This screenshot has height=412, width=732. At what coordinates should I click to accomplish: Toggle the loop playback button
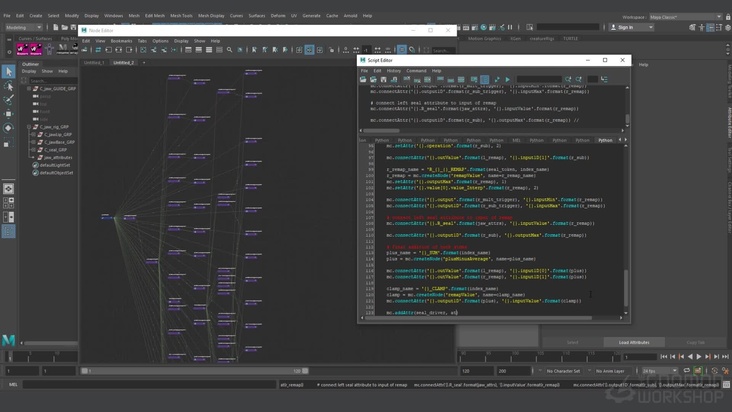coord(686,371)
